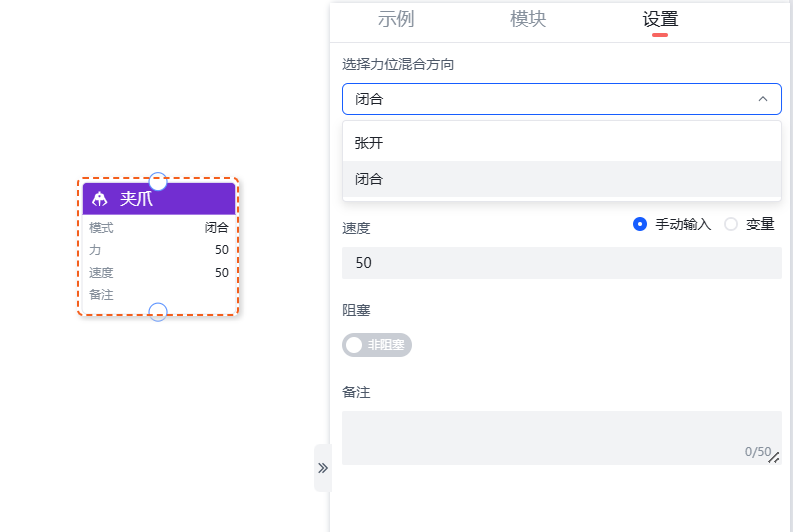793x532 pixels.
Task: Click the top connector circle of the 夹爪 node
Action: [x=158, y=181]
